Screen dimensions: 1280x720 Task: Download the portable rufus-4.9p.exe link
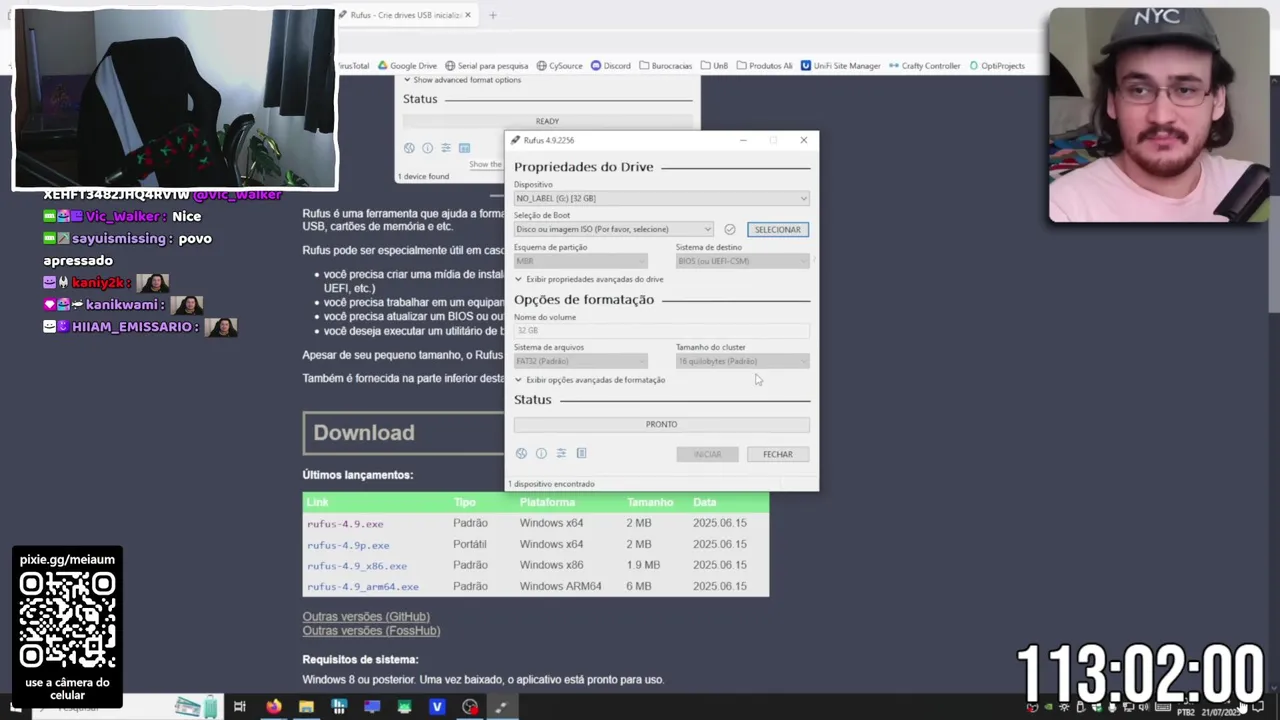348,545
